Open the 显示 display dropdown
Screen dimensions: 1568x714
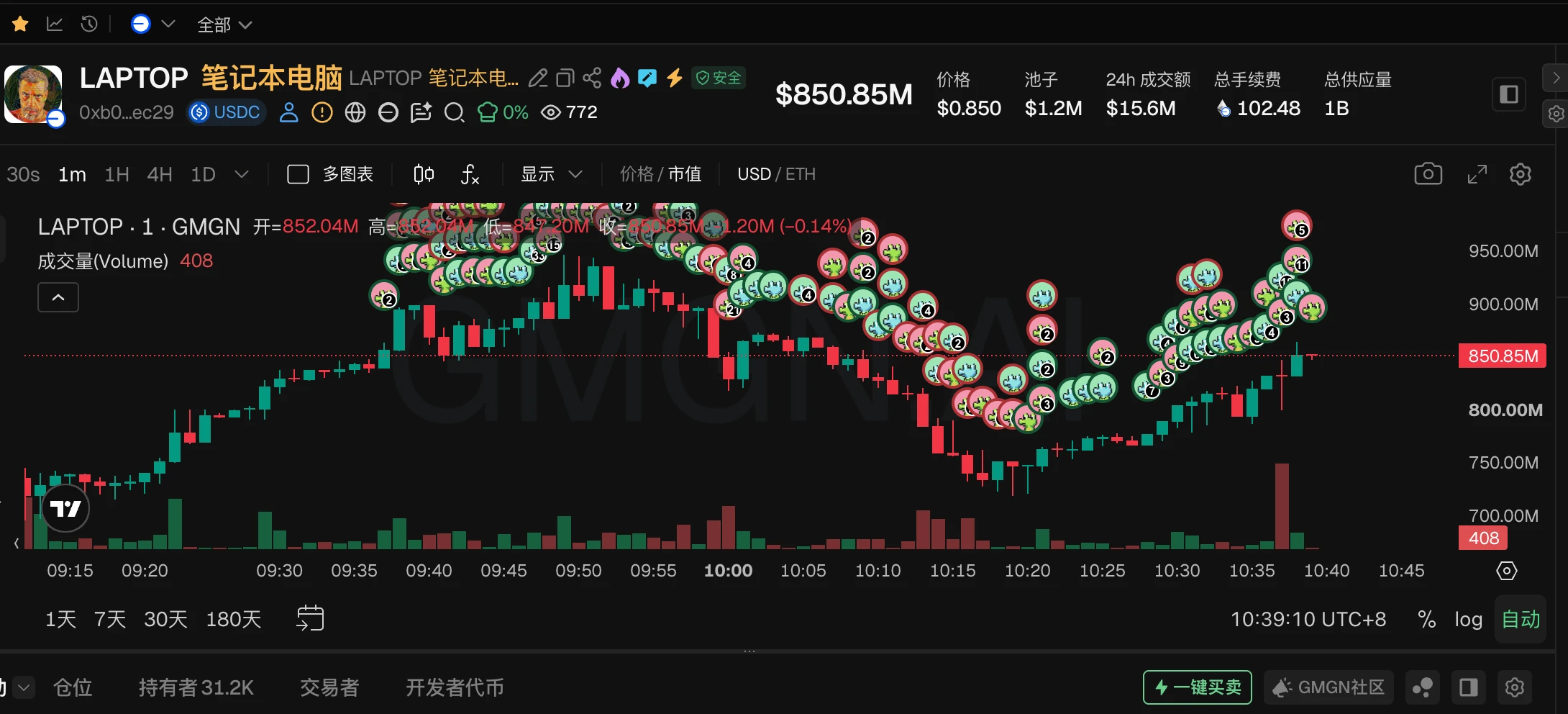click(552, 174)
